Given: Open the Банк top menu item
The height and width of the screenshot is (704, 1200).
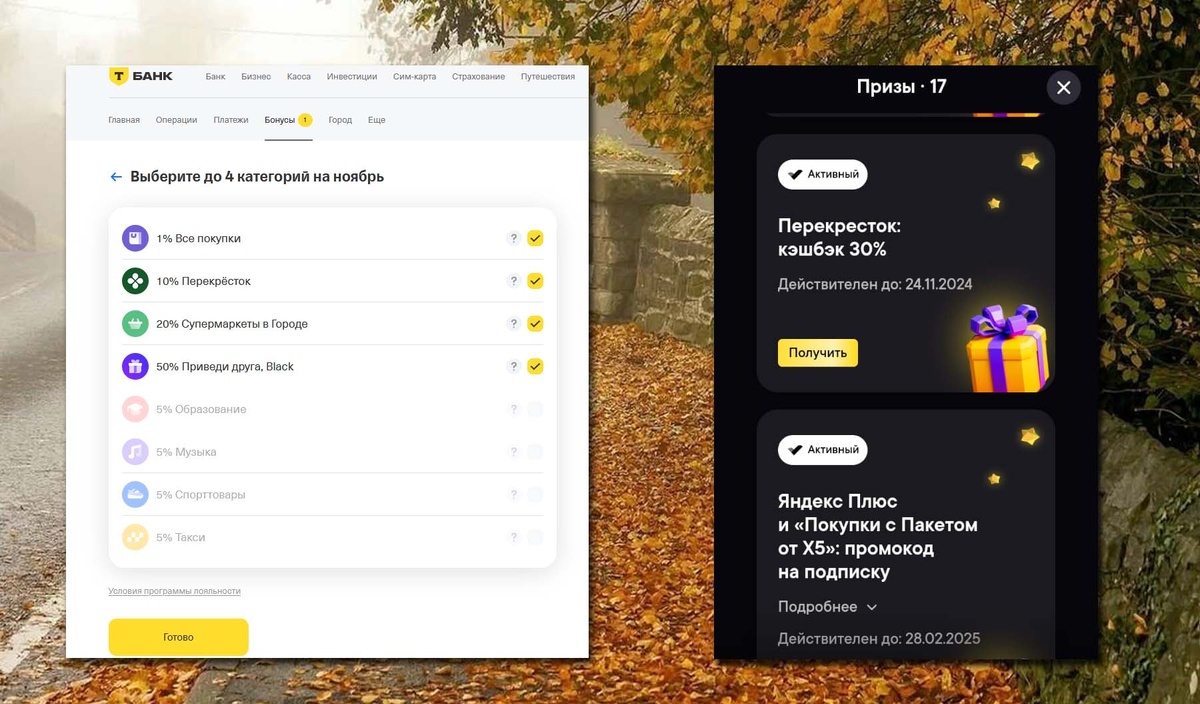Looking at the screenshot, I should pyautogui.click(x=215, y=76).
